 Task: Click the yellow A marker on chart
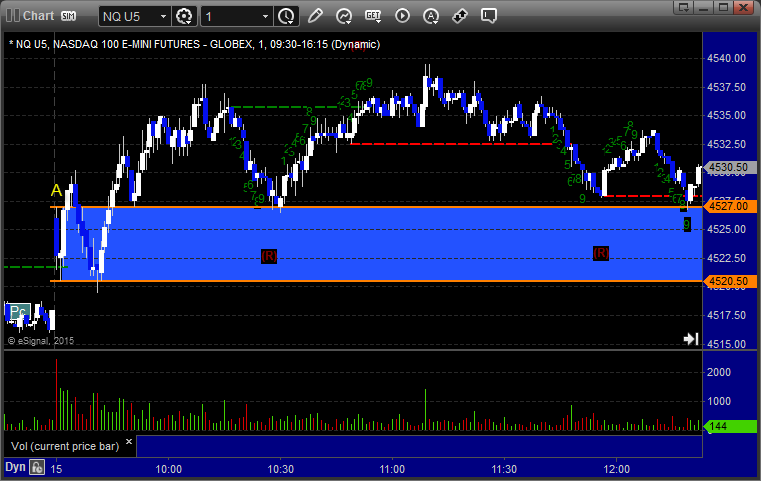click(56, 190)
